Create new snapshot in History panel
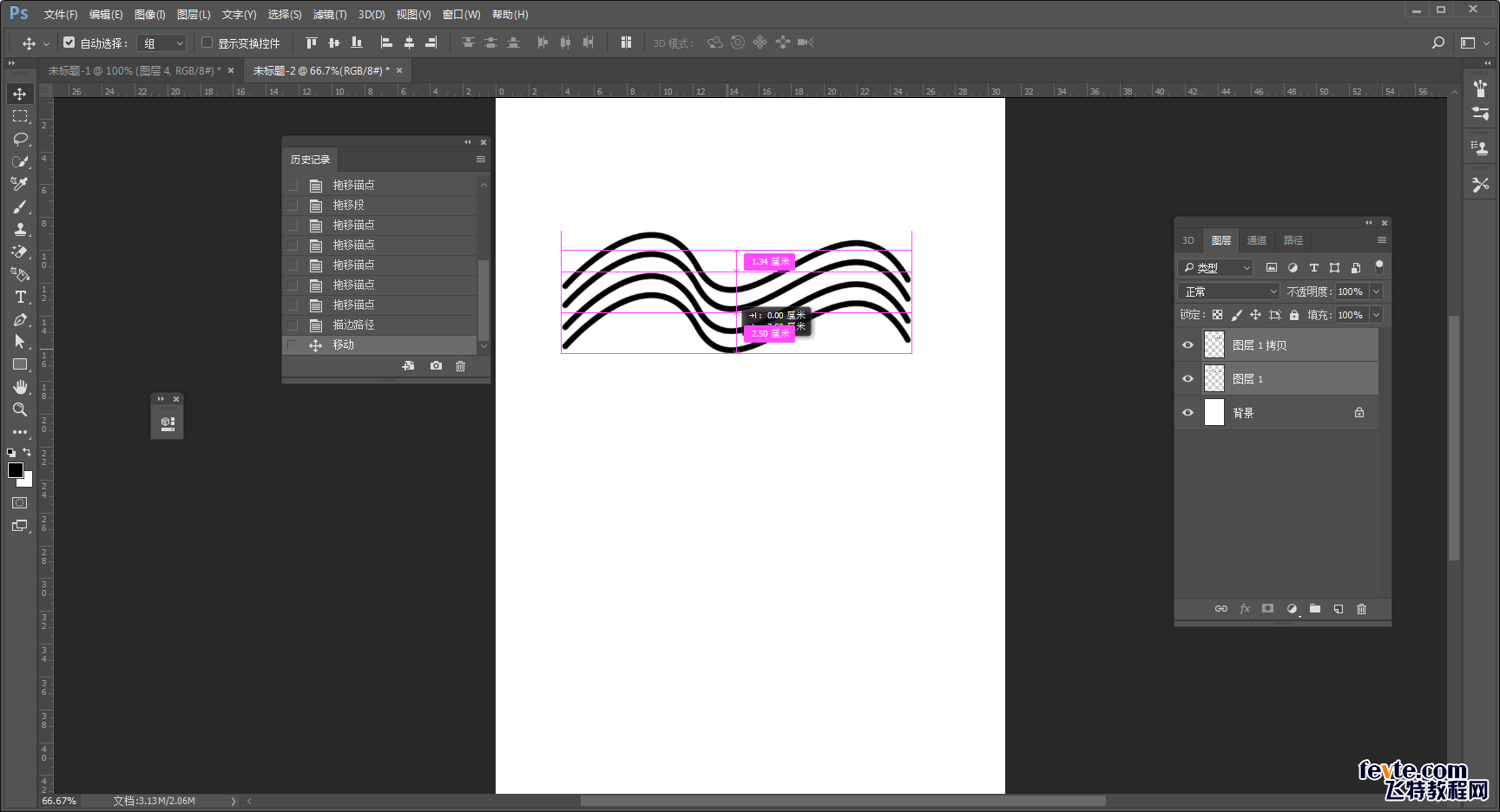This screenshot has width=1500, height=812. 436,366
